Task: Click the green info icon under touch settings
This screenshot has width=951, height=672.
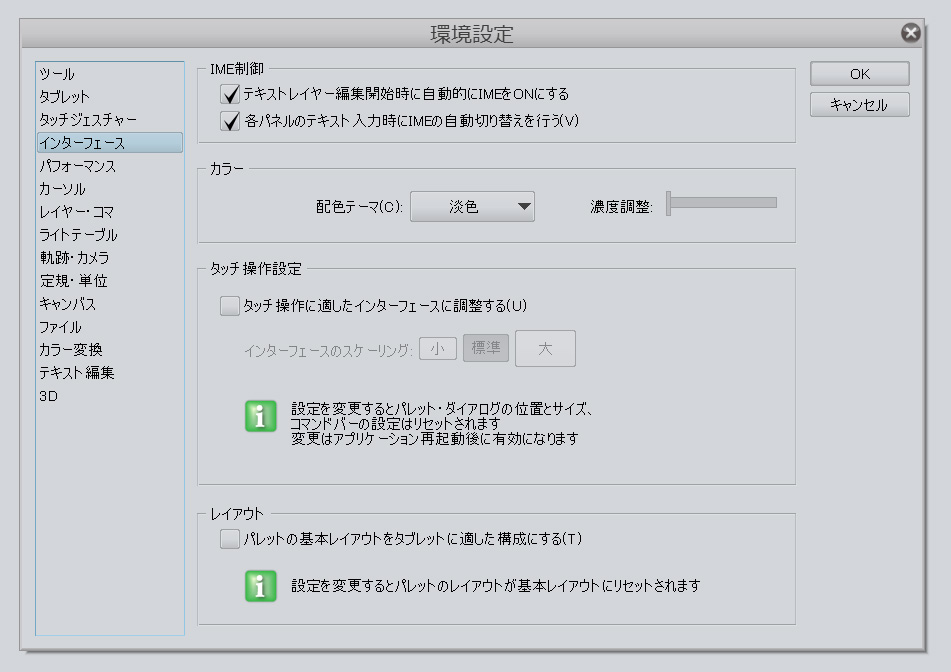Action: (261, 417)
